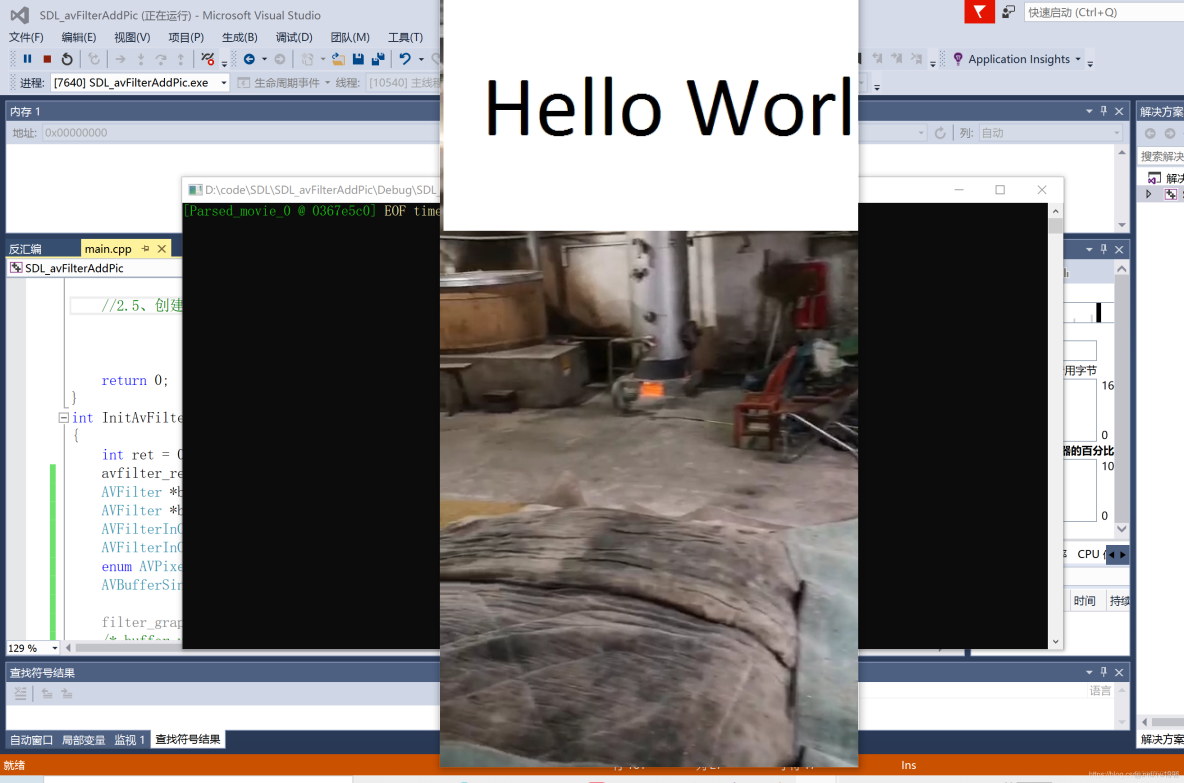Pin the Memory 1 panel
This screenshot has width=1184, height=783.
tap(1104, 111)
